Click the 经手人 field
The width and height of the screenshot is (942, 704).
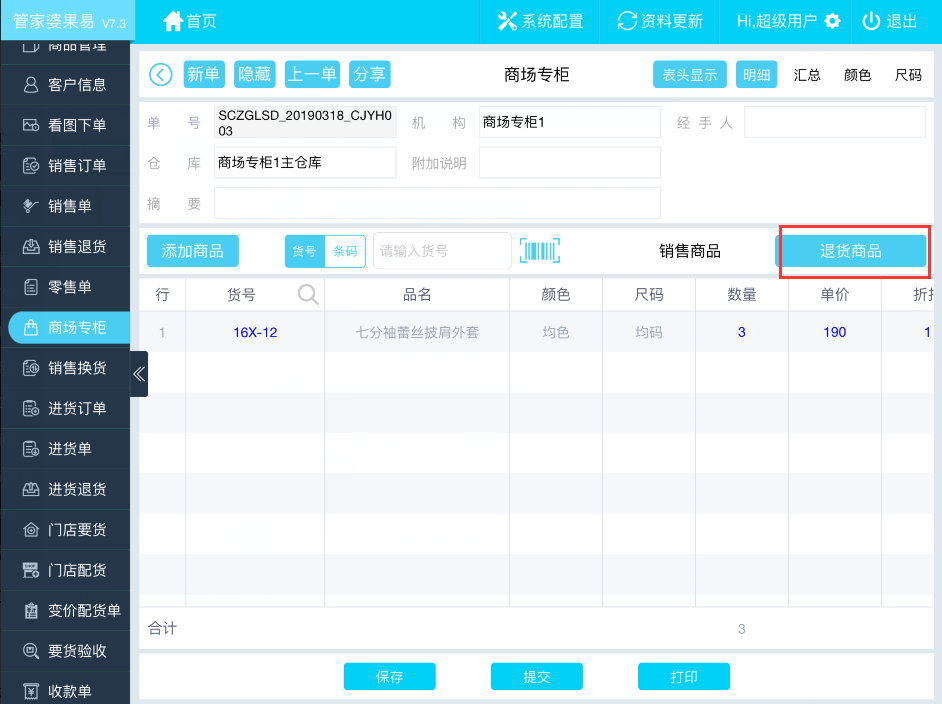pyautogui.click(x=834, y=122)
